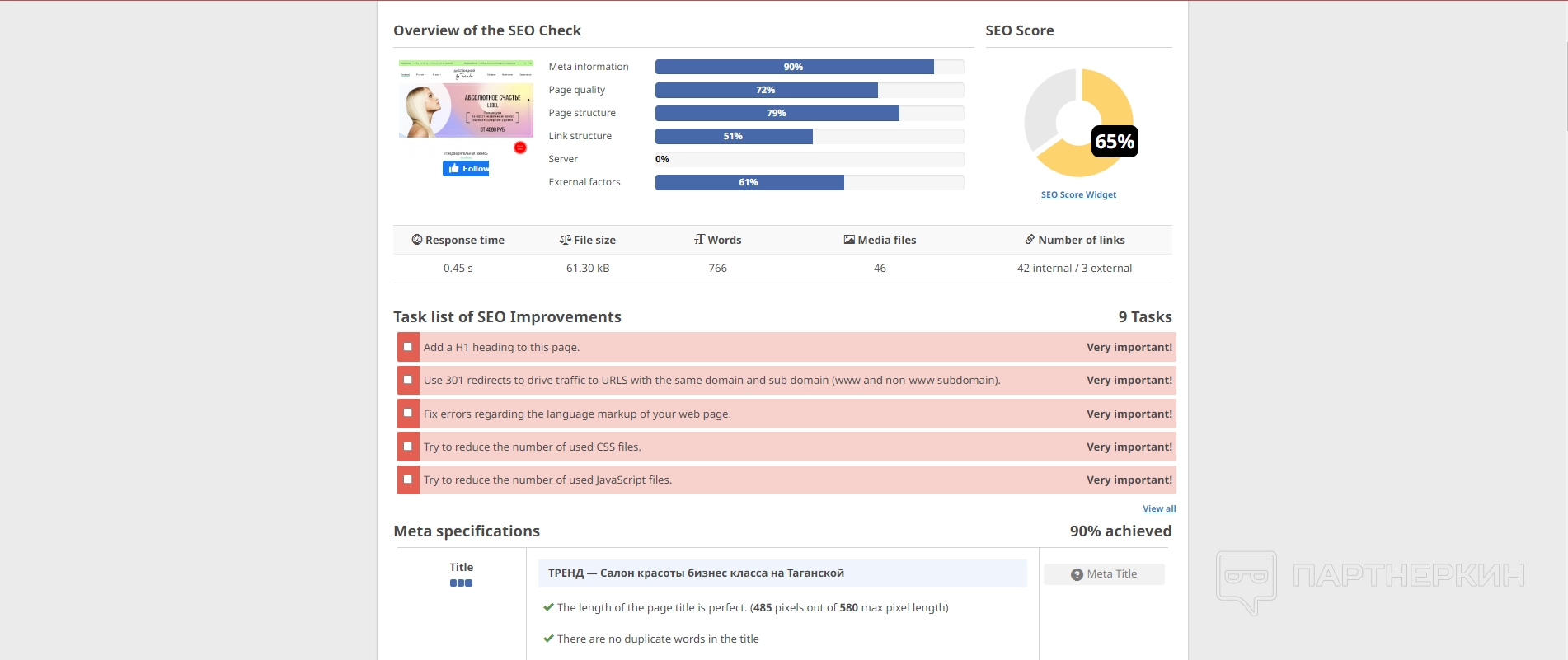Tick the reduce JavaScript files checkbox

[407, 480]
